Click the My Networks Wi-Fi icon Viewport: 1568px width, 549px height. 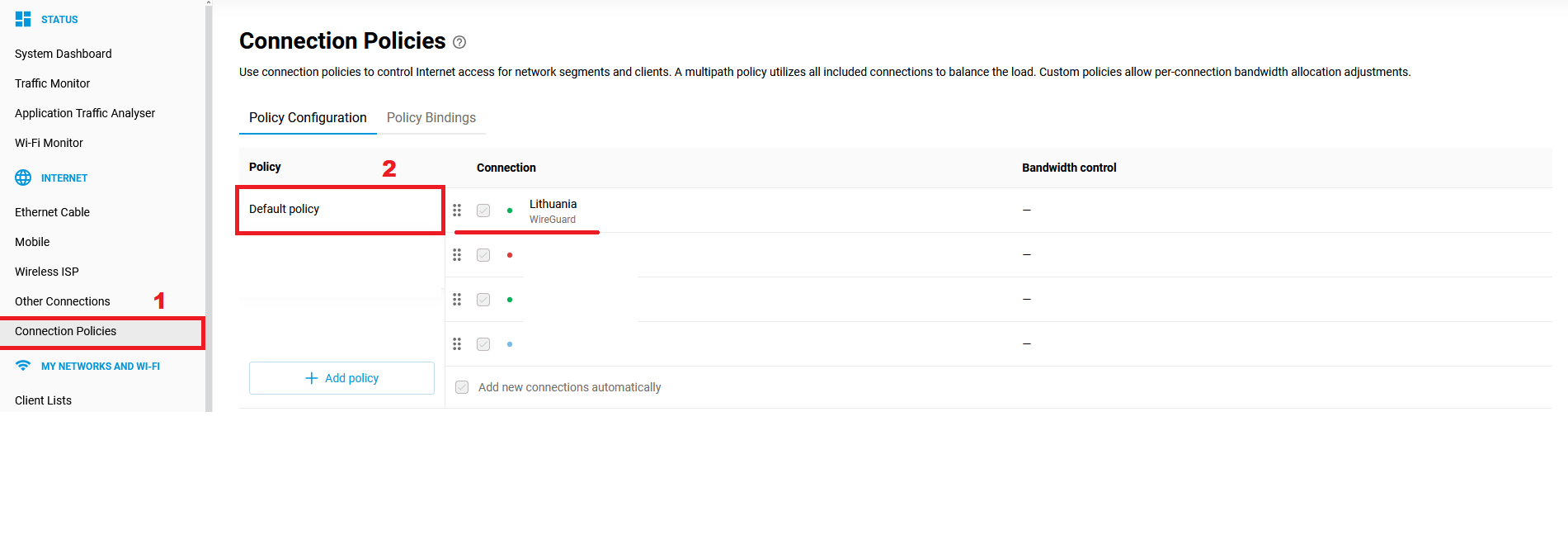click(23, 366)
